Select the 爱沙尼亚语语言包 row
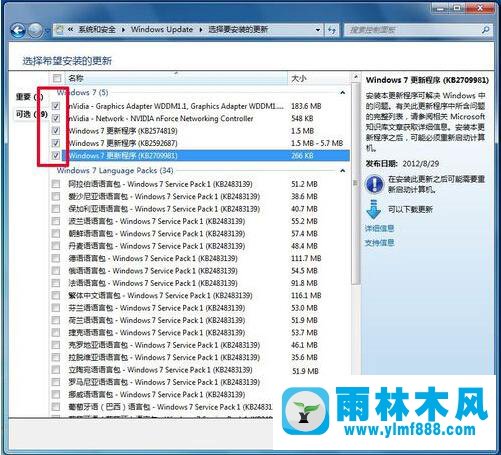 [200, 196]
